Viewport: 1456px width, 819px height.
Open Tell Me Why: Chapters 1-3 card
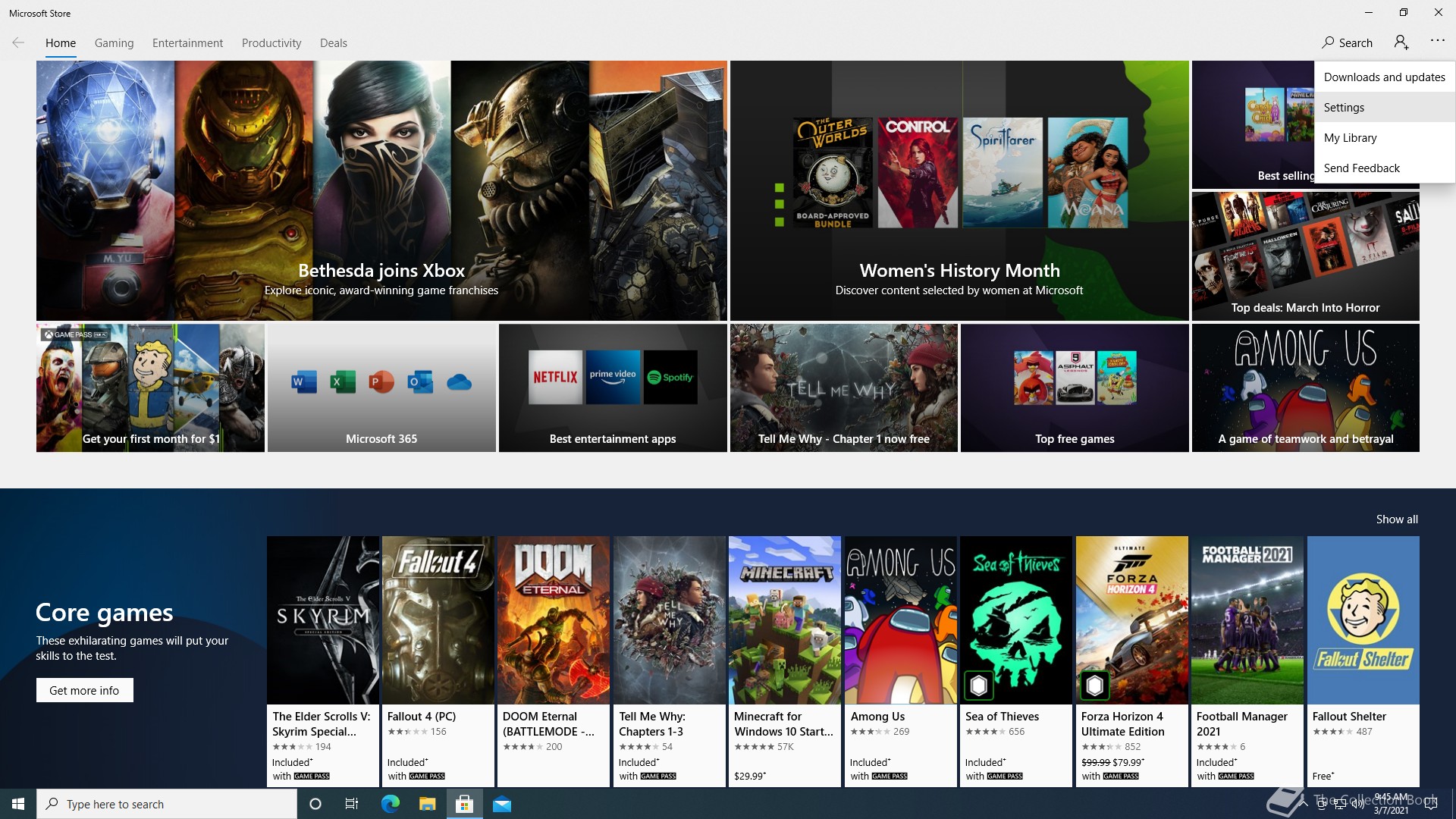coord(670,661)
